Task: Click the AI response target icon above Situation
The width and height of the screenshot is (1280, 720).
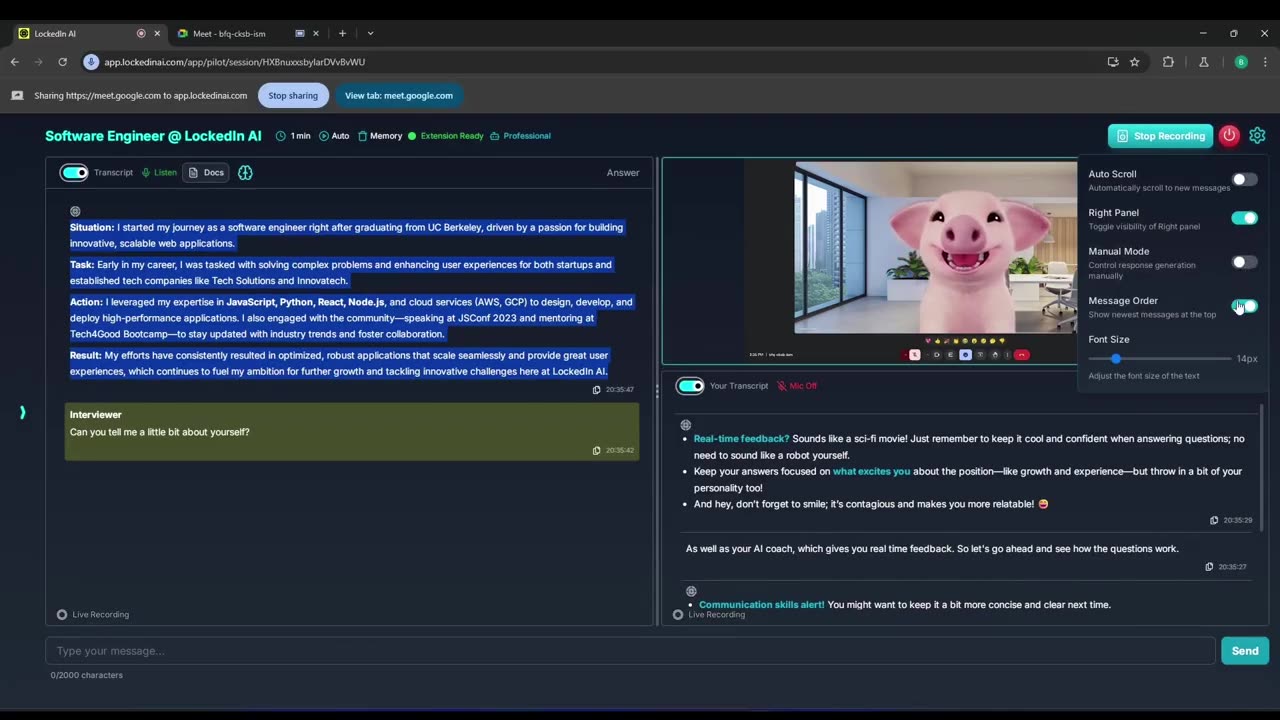Action: [75, 211]
